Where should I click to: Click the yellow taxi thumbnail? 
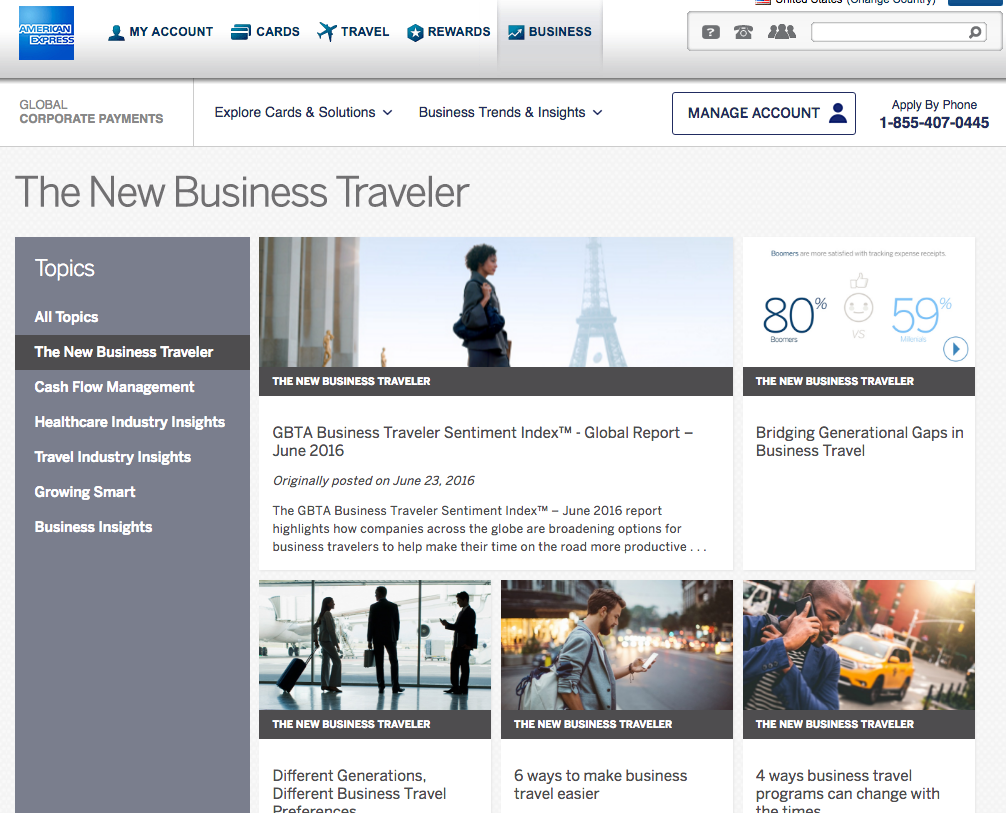tap(858, 645)
